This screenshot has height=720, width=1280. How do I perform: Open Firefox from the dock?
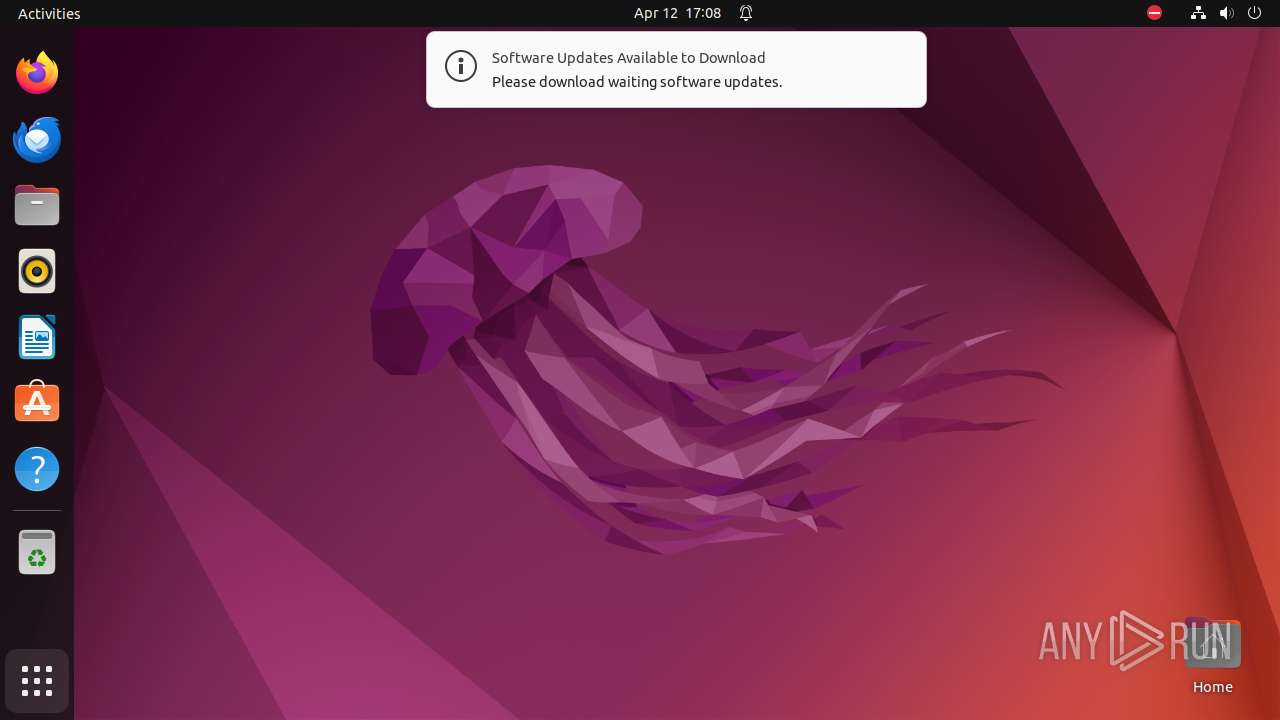pos(37,73)
